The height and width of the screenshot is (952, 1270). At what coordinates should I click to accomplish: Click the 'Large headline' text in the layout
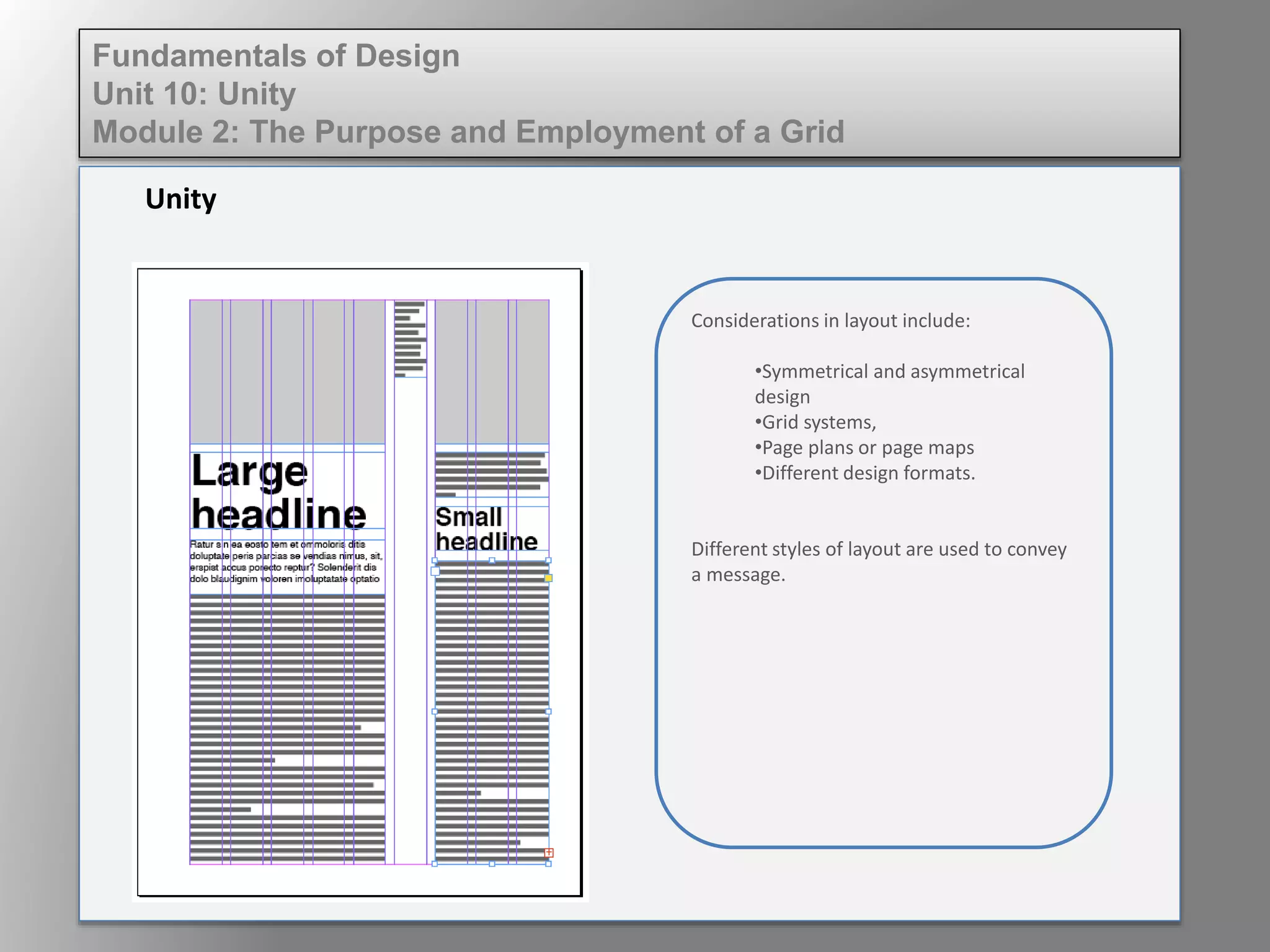coord(279,491)
